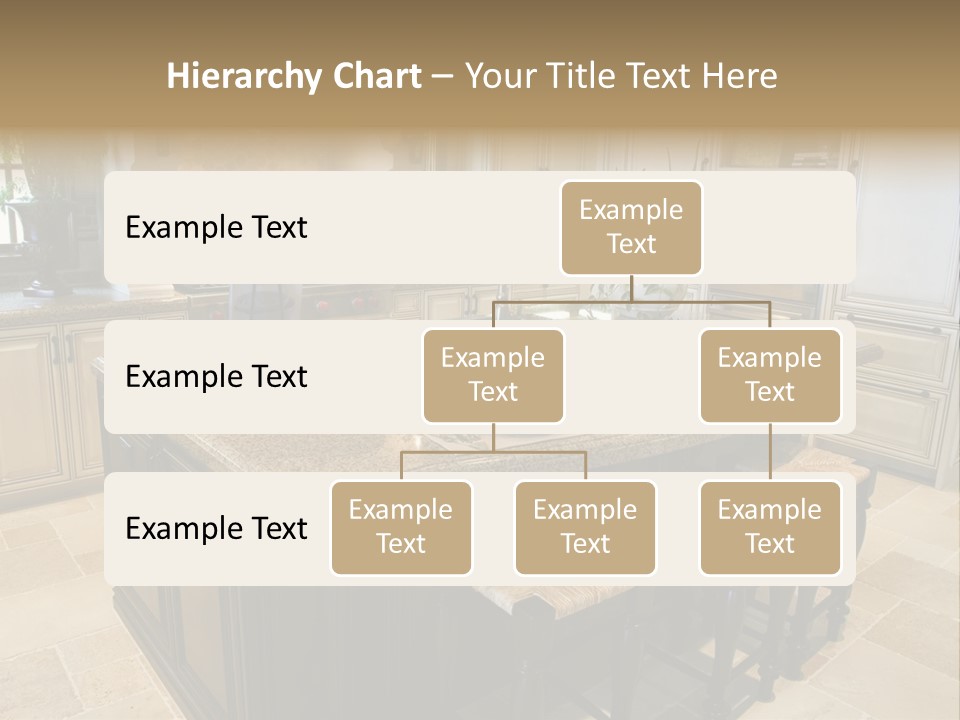
Task: Click the left box in the second hierarchy level
Action: pyautogui.click(x=493, y=375)
